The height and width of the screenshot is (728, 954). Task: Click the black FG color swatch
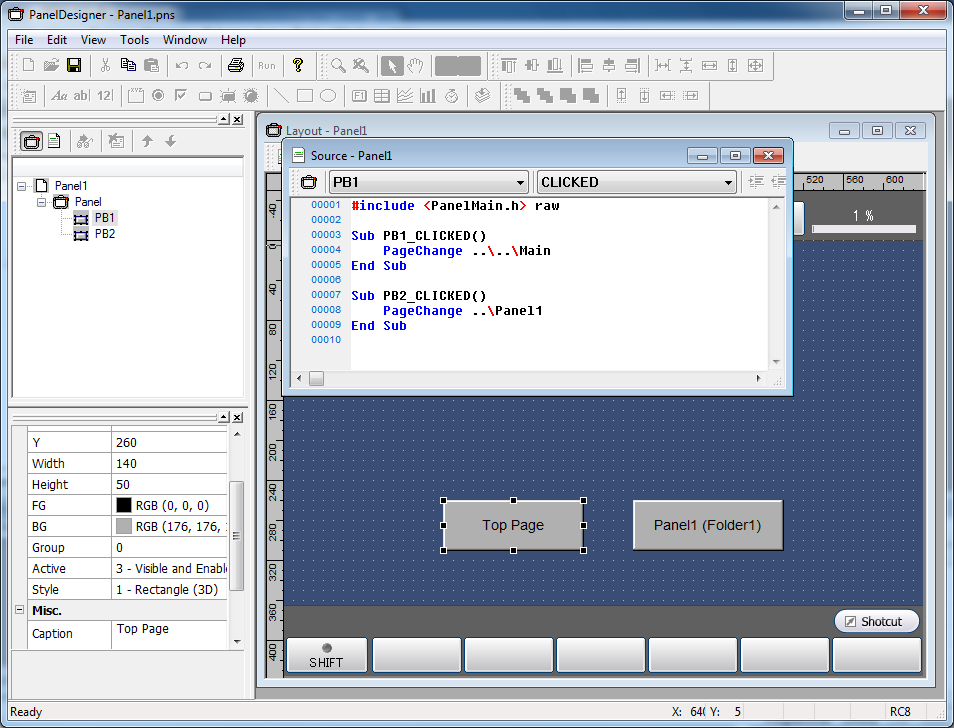tap(124, 506)
